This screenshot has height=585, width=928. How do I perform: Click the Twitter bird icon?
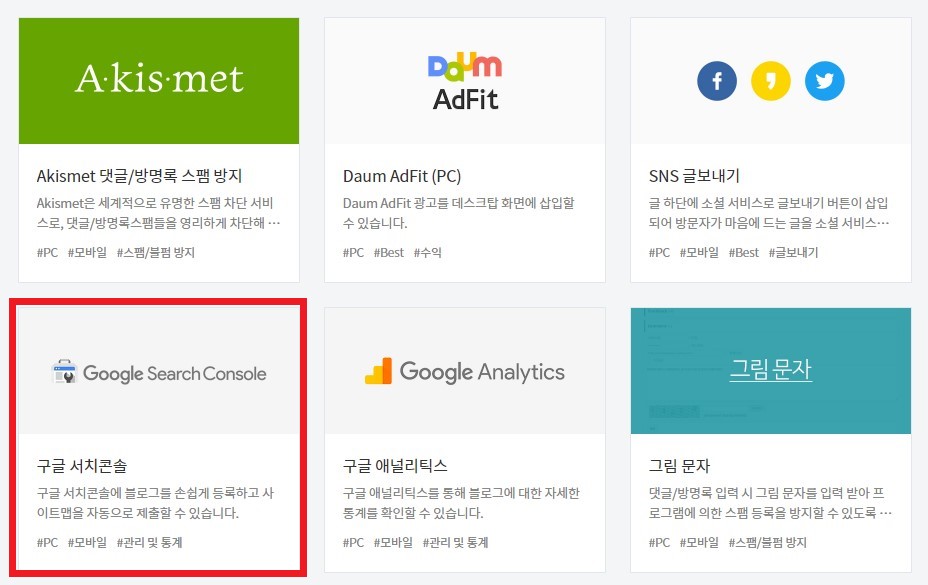pos(824,81)
